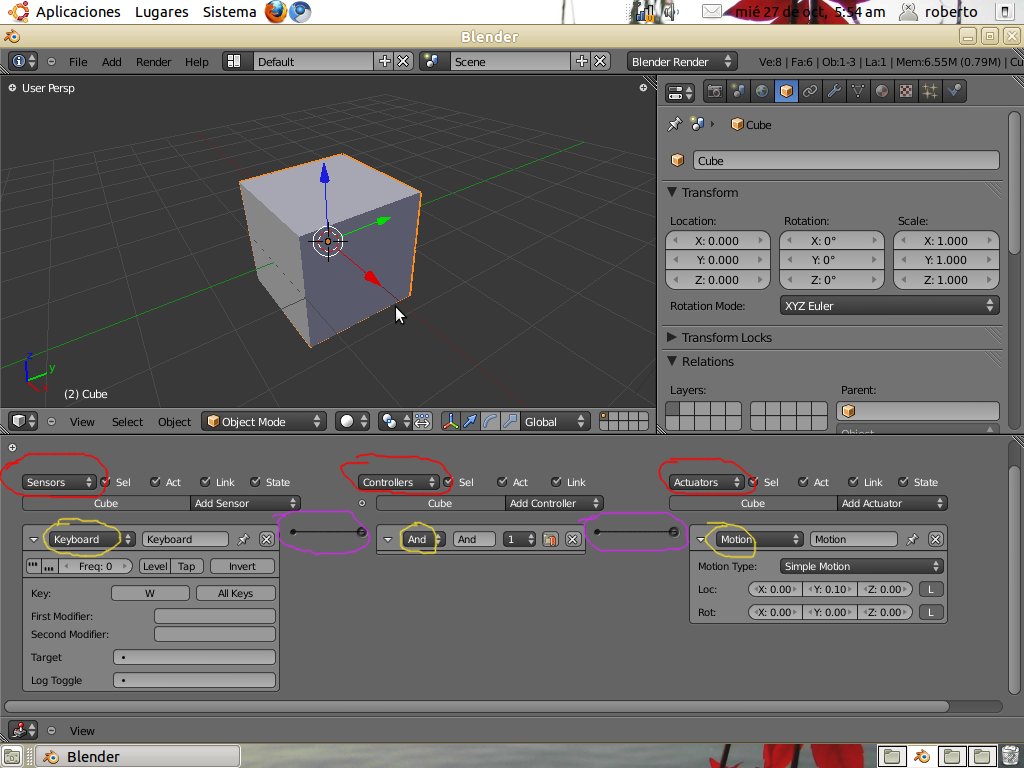Toggle Controllers Sel checkbox

(448, 482)
